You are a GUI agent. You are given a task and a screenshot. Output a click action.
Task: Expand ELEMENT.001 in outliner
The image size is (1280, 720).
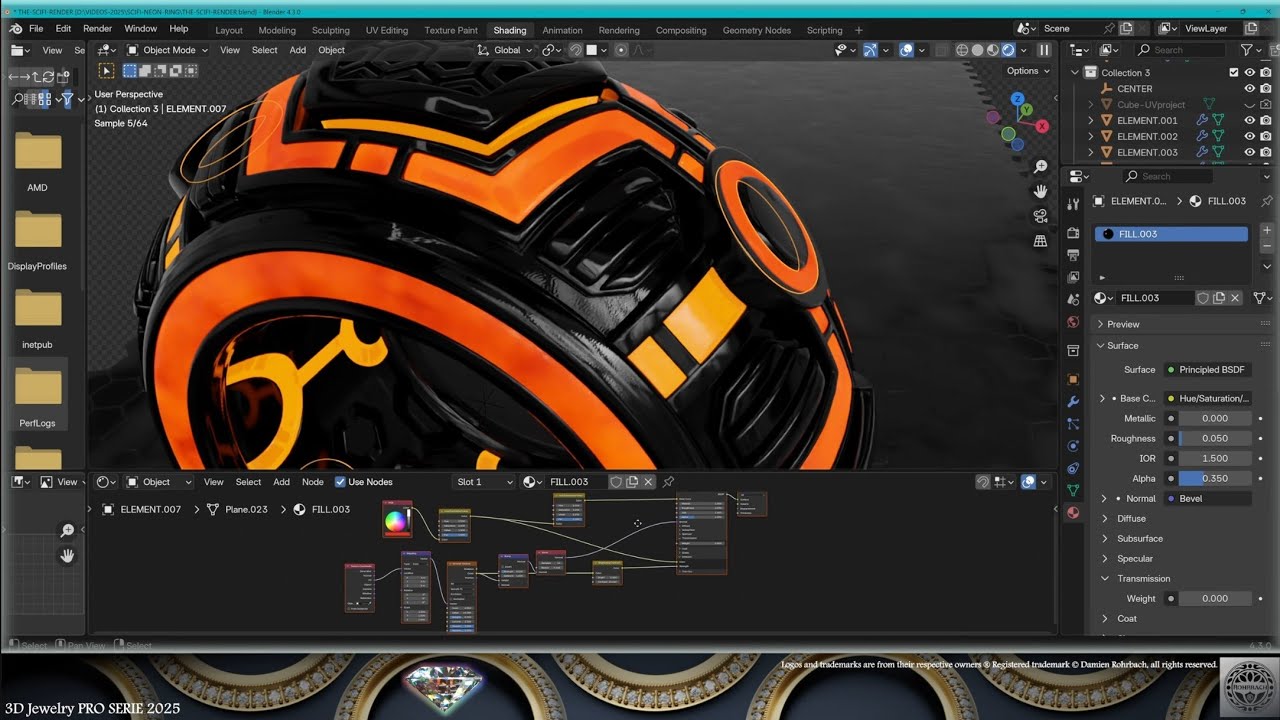pyautogui.click(x=1091, y=120)
